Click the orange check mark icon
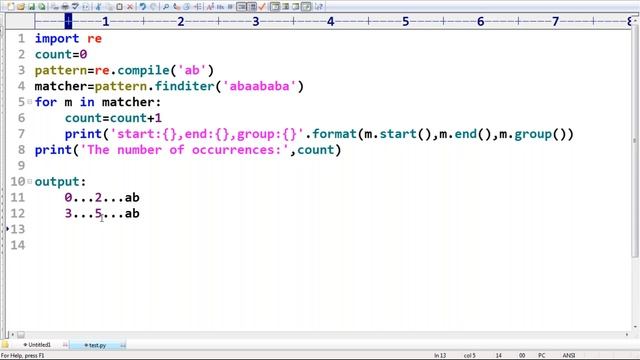This screenshot has height=360, width=640. (x=262, y=7)
